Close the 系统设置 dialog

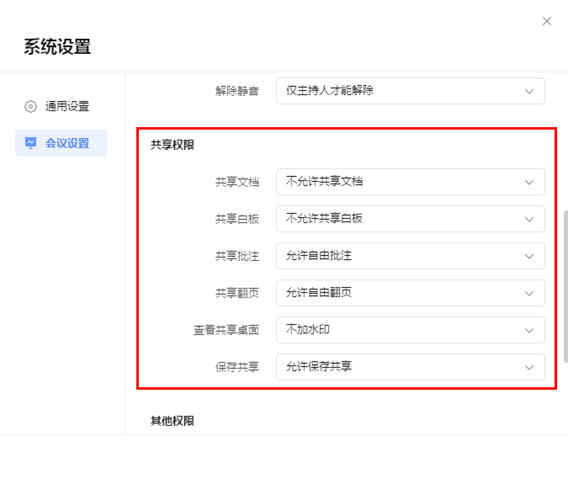point(547,21)
